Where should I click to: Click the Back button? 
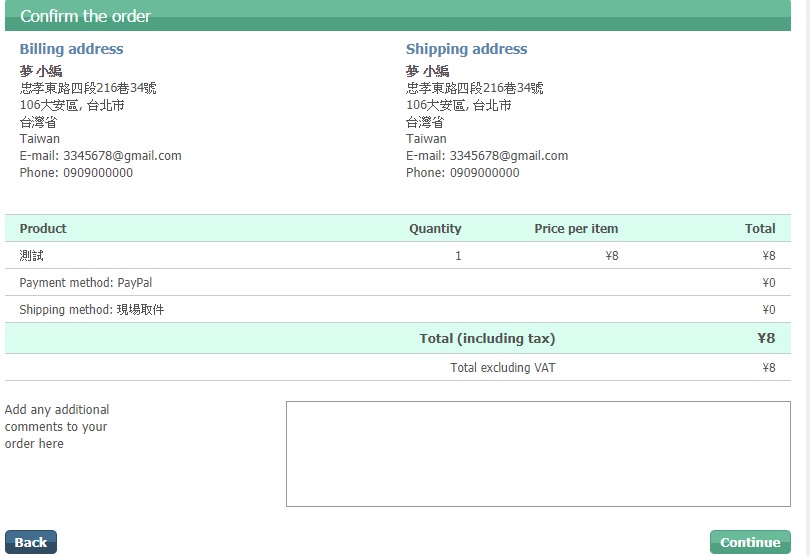click(31, 542)
